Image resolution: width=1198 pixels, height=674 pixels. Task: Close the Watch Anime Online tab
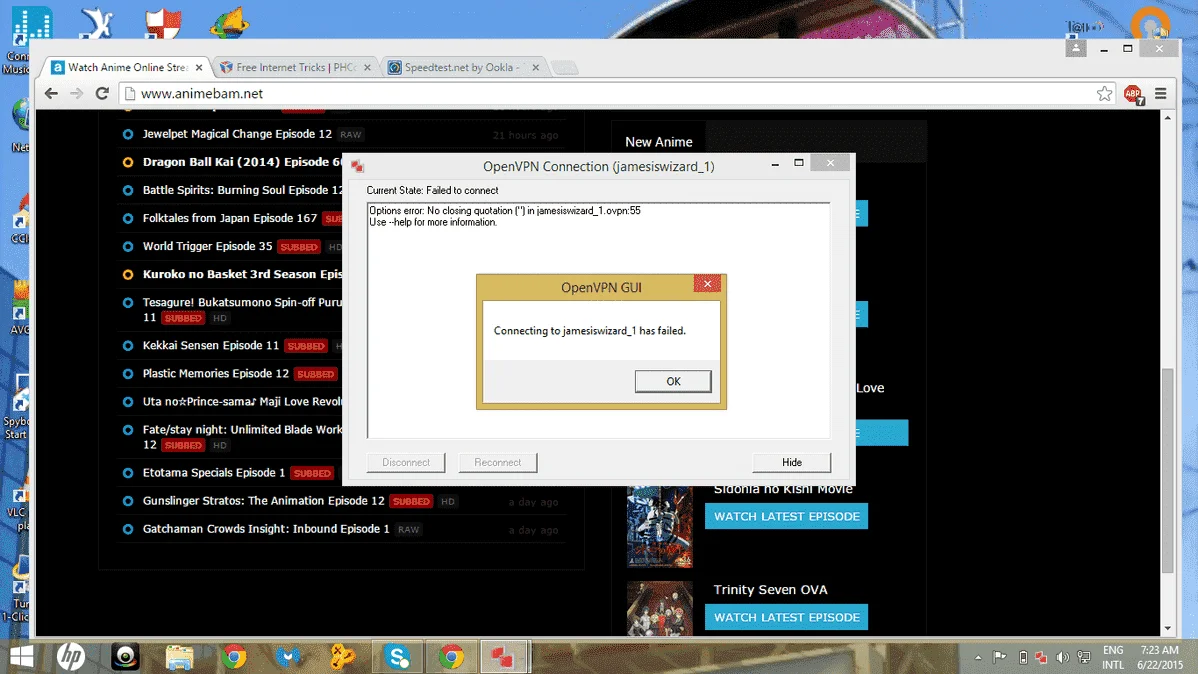pyautogui.click(x=199, y=67)
